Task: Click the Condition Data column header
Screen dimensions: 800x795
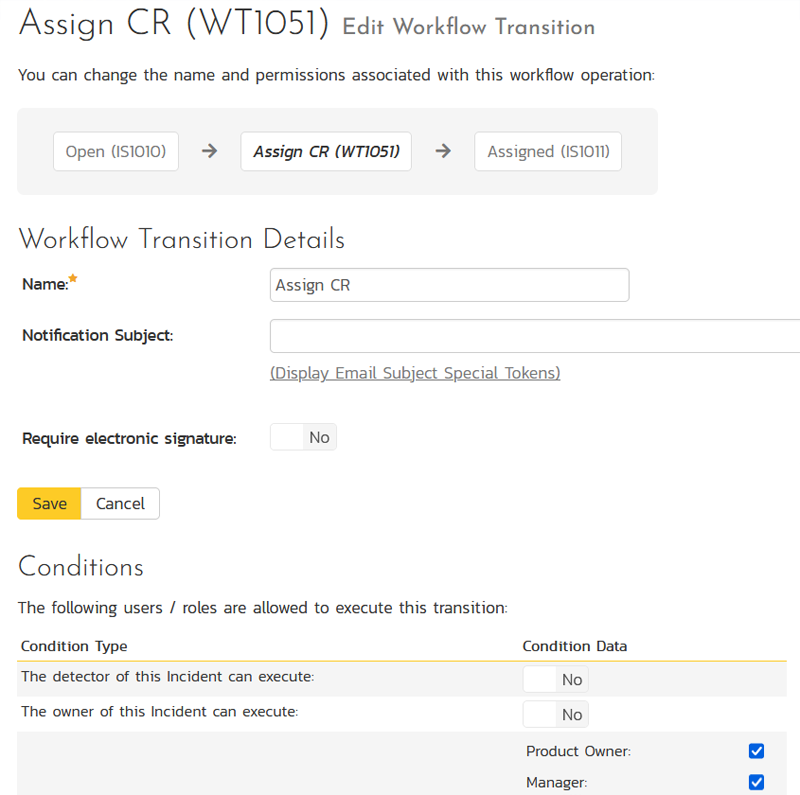Action: coord(574,646)
